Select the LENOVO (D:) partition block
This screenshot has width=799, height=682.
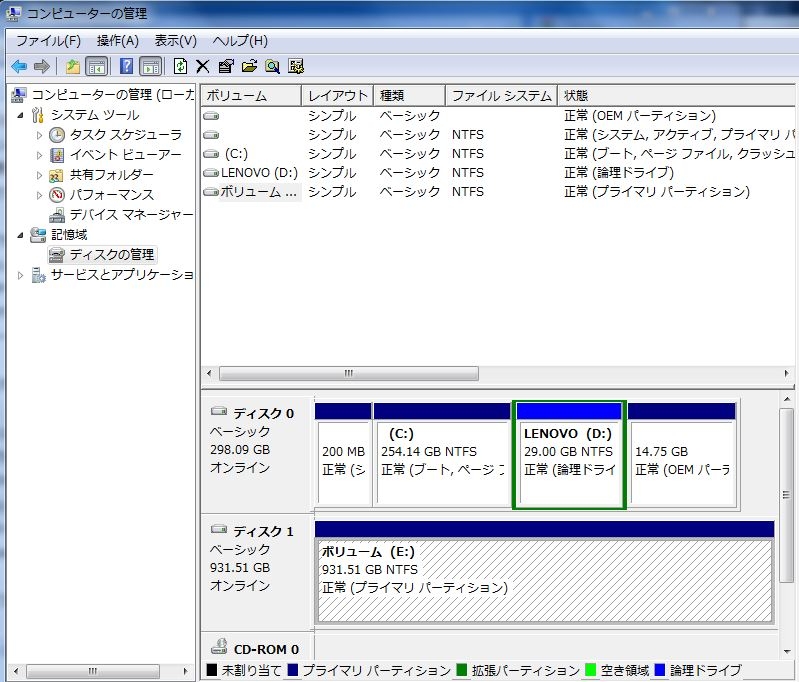(x=569, y=455)
